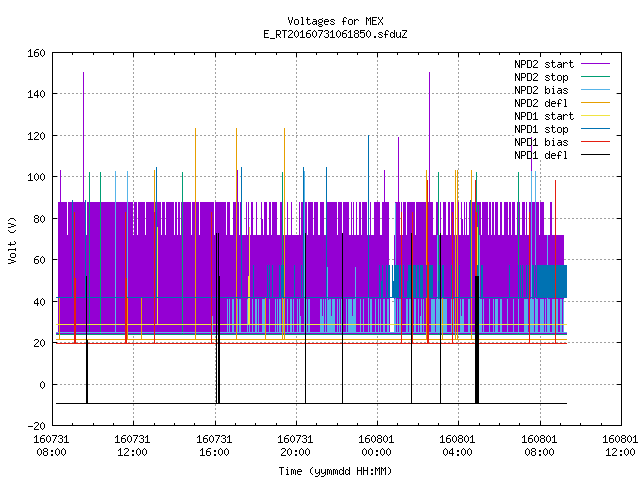Click the NPD1 defl legend label
This screenshot has height=480, width=640.
pyautogui.click(x=541, y=156)
